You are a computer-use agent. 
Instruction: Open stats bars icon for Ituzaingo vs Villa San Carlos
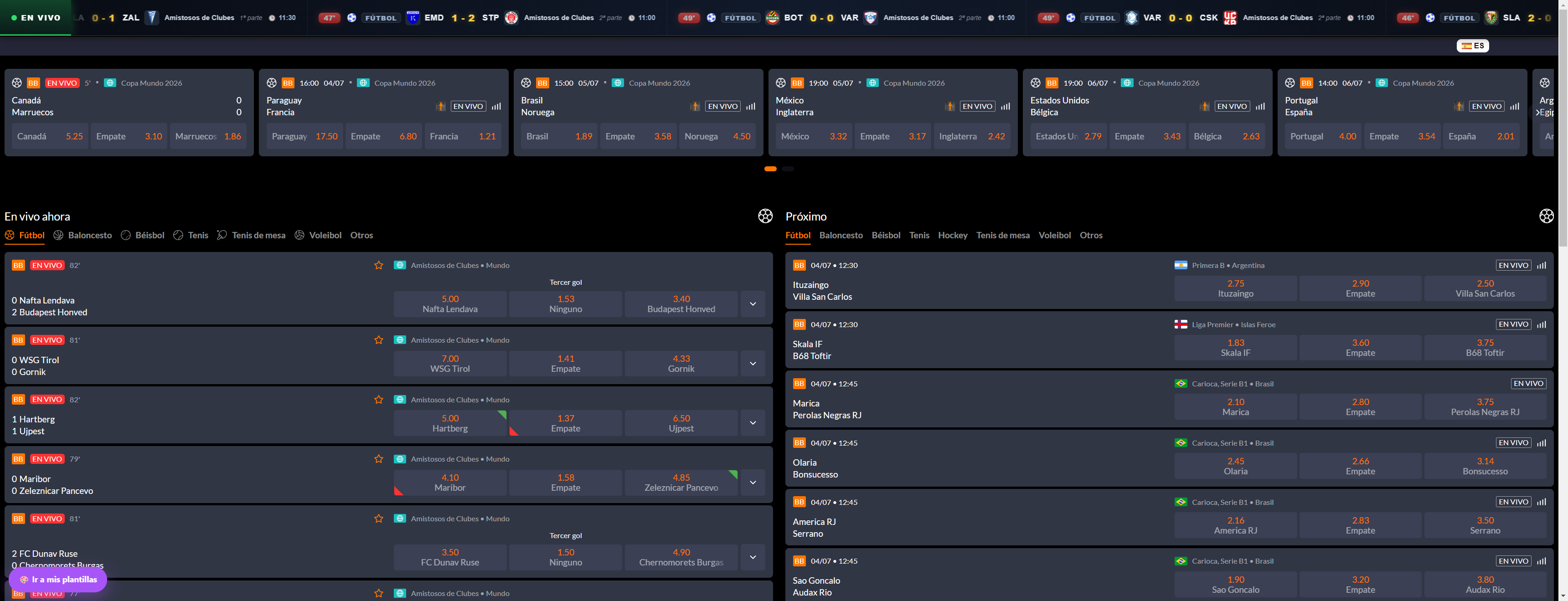tap(1541, 265)
